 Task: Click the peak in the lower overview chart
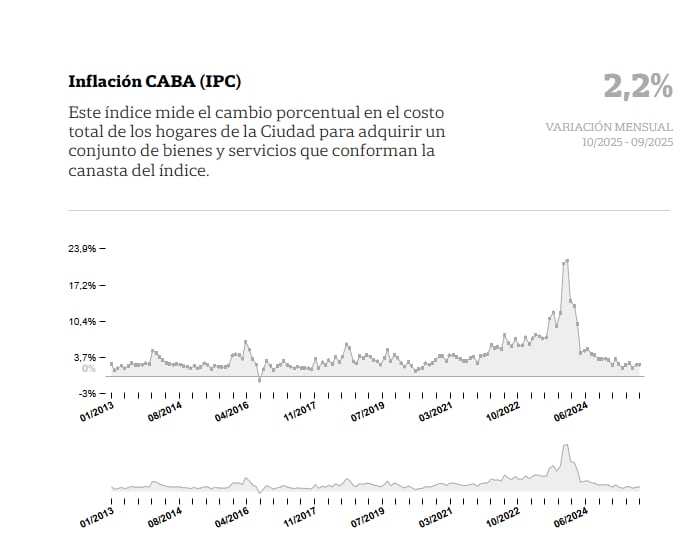567,448
